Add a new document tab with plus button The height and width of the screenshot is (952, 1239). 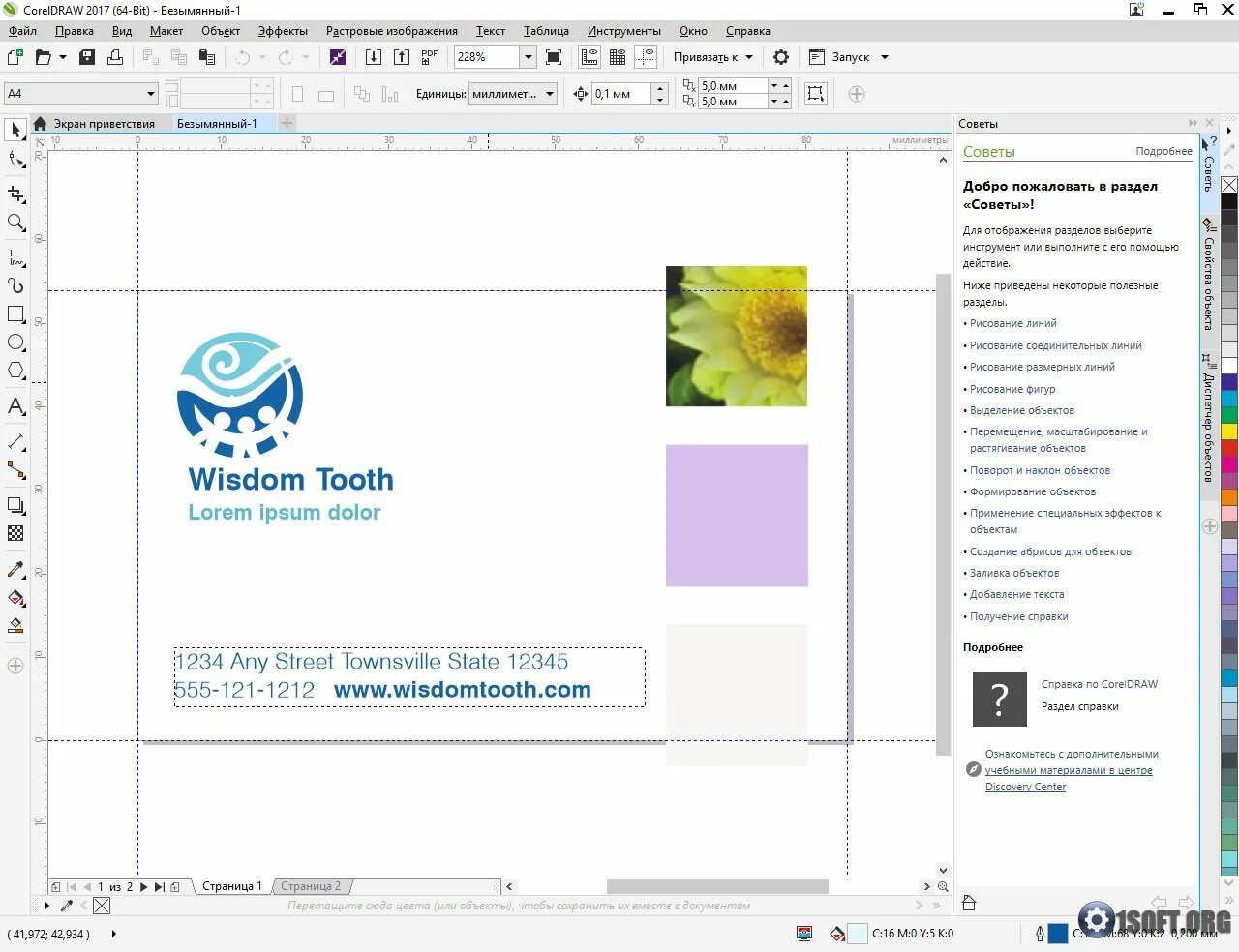tap(287, 123)
